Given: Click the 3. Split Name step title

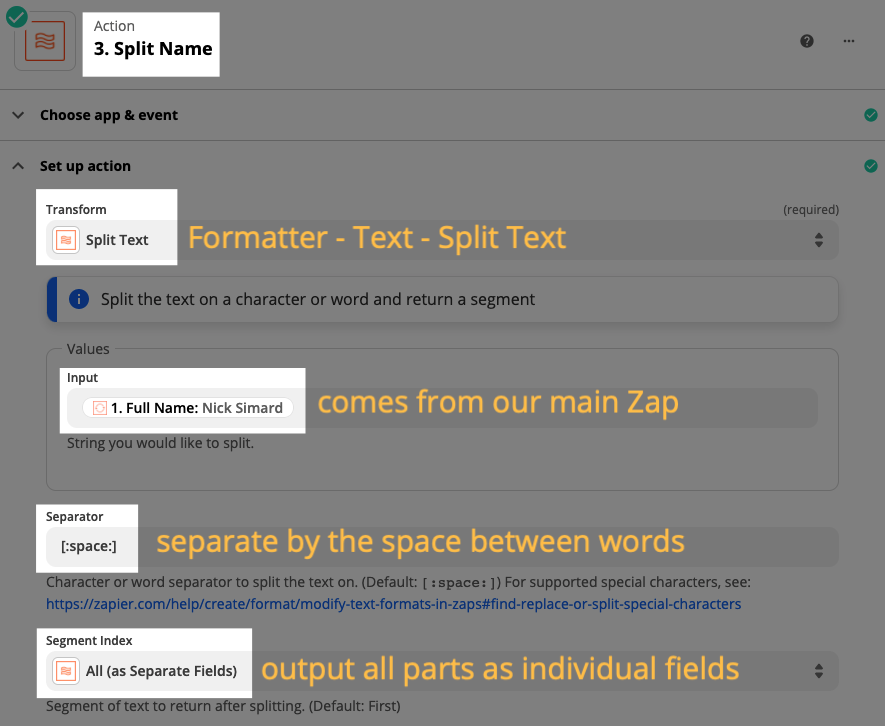Looking at the screenshot, I should click(153, 49).
